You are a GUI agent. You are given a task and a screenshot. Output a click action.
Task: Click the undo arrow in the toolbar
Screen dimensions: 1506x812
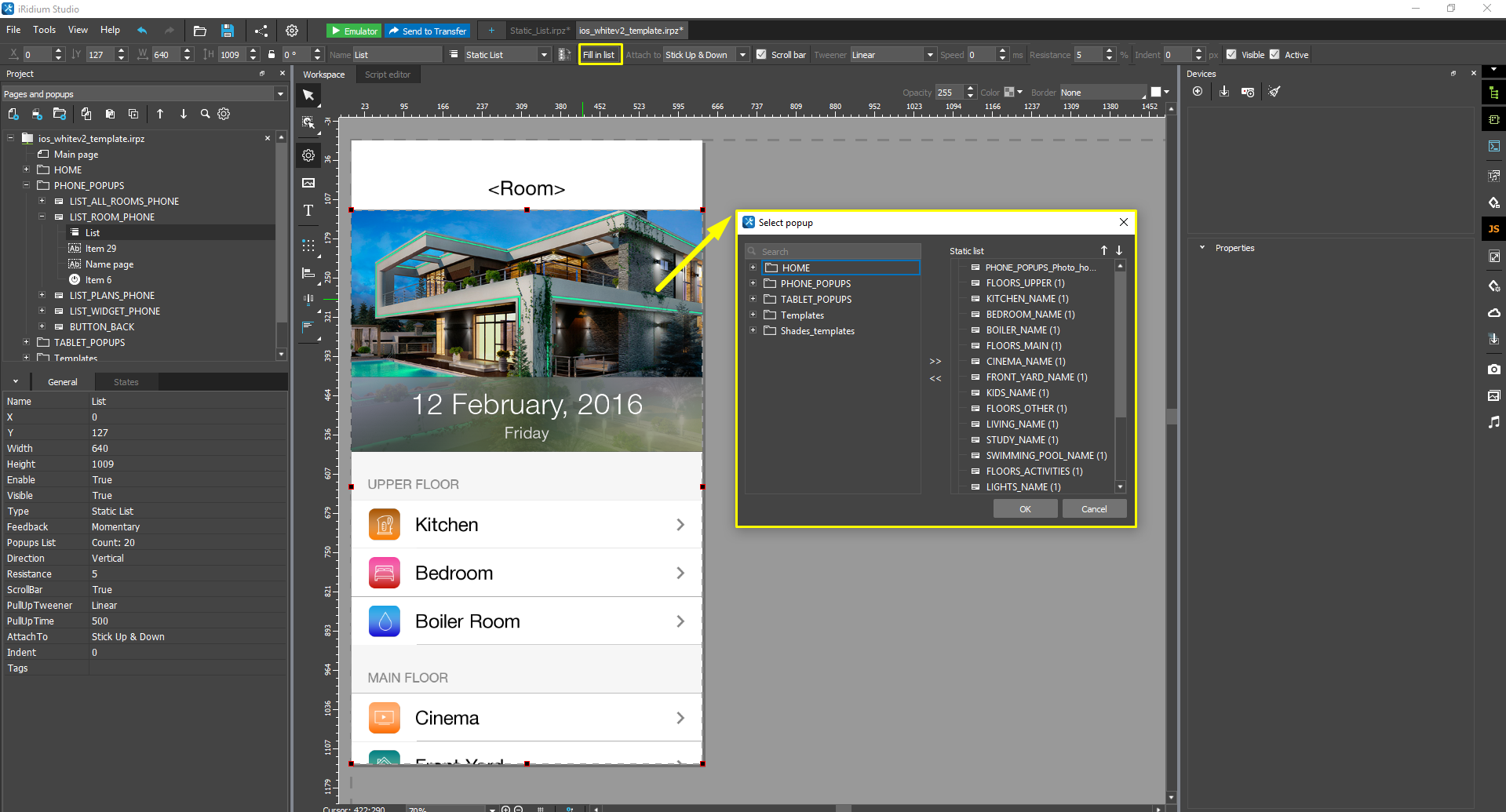pos(142,31)
